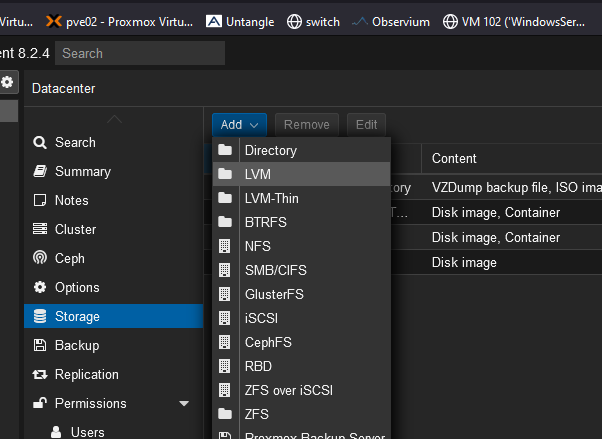Select NFS storage type in menu
The width and height of the screenshot is (602, 439).
click(x=257, y=246)
